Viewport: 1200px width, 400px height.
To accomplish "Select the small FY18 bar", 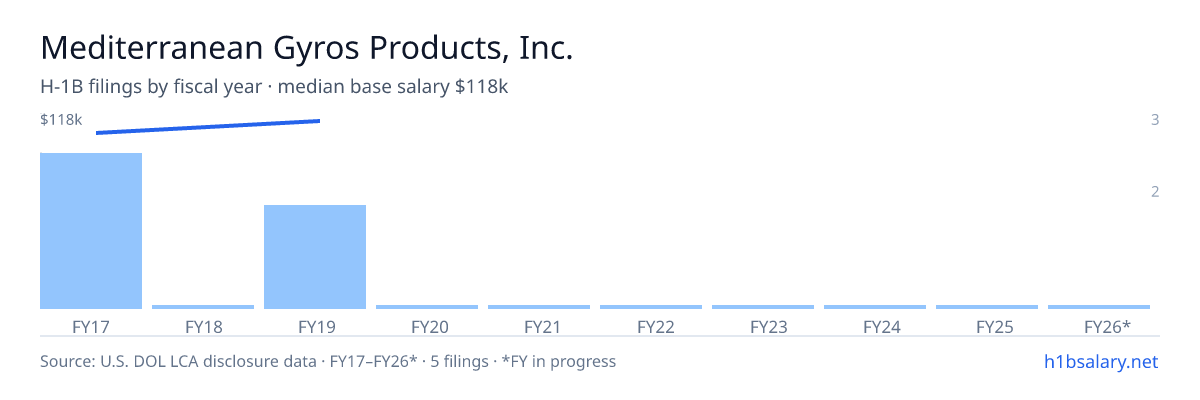I will 203,307.
